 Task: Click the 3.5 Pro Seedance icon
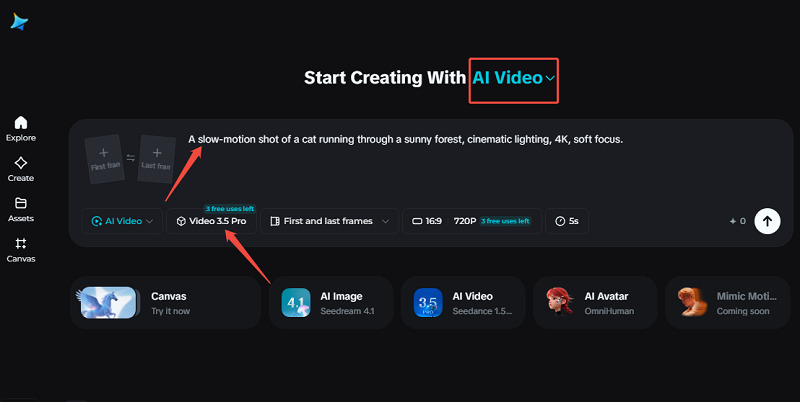click(x=428, y=303)
